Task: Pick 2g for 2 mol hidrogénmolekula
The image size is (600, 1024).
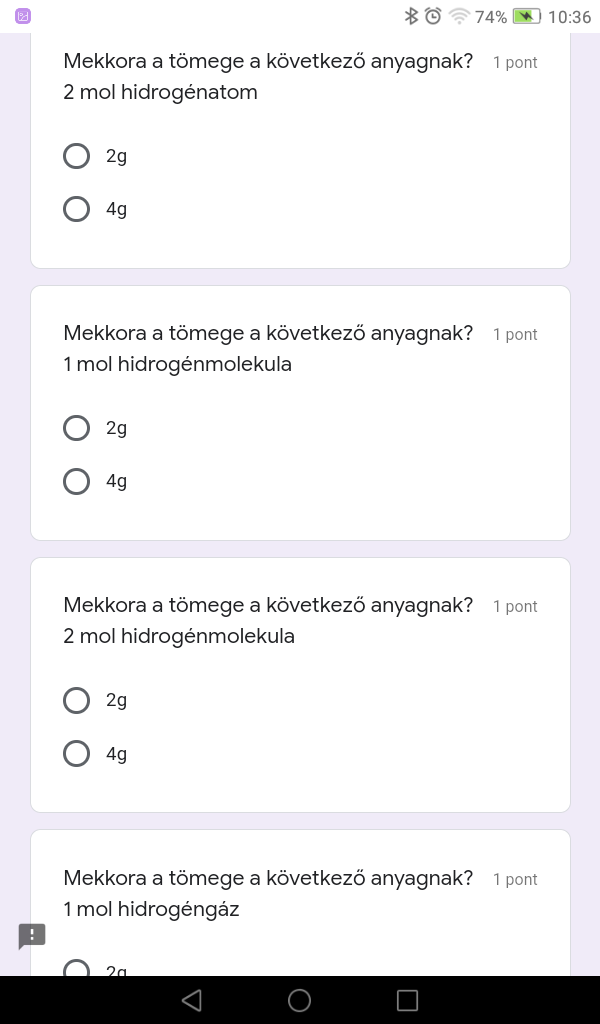Action: pyautogui.click(x=77, y=700)
